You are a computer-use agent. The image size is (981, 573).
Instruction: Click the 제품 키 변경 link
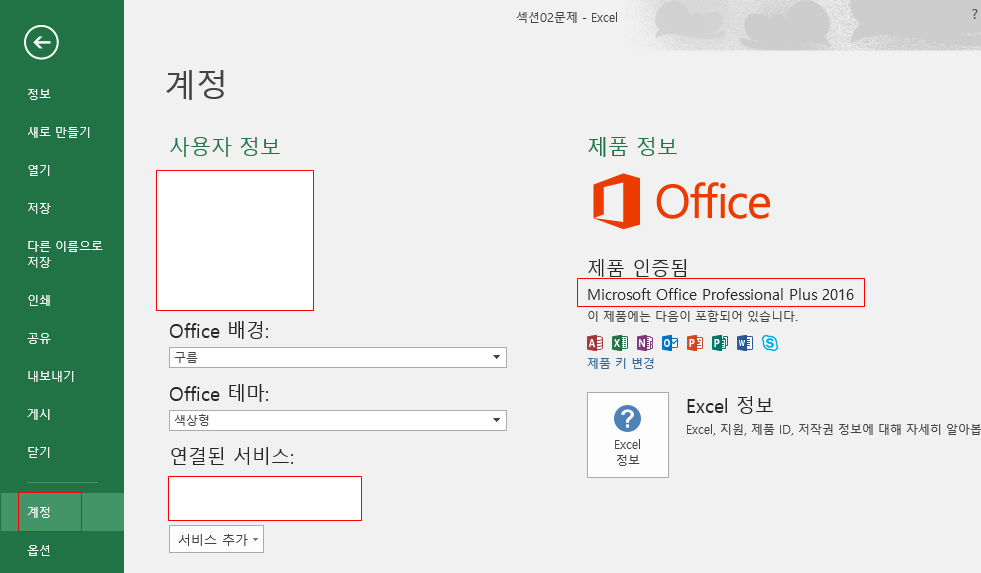point(620,363)
